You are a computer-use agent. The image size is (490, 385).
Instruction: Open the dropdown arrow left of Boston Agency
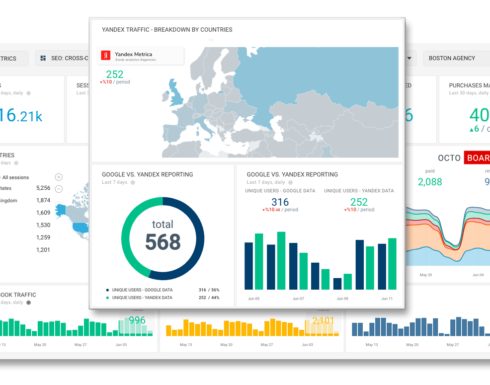(x=409, y=58)
